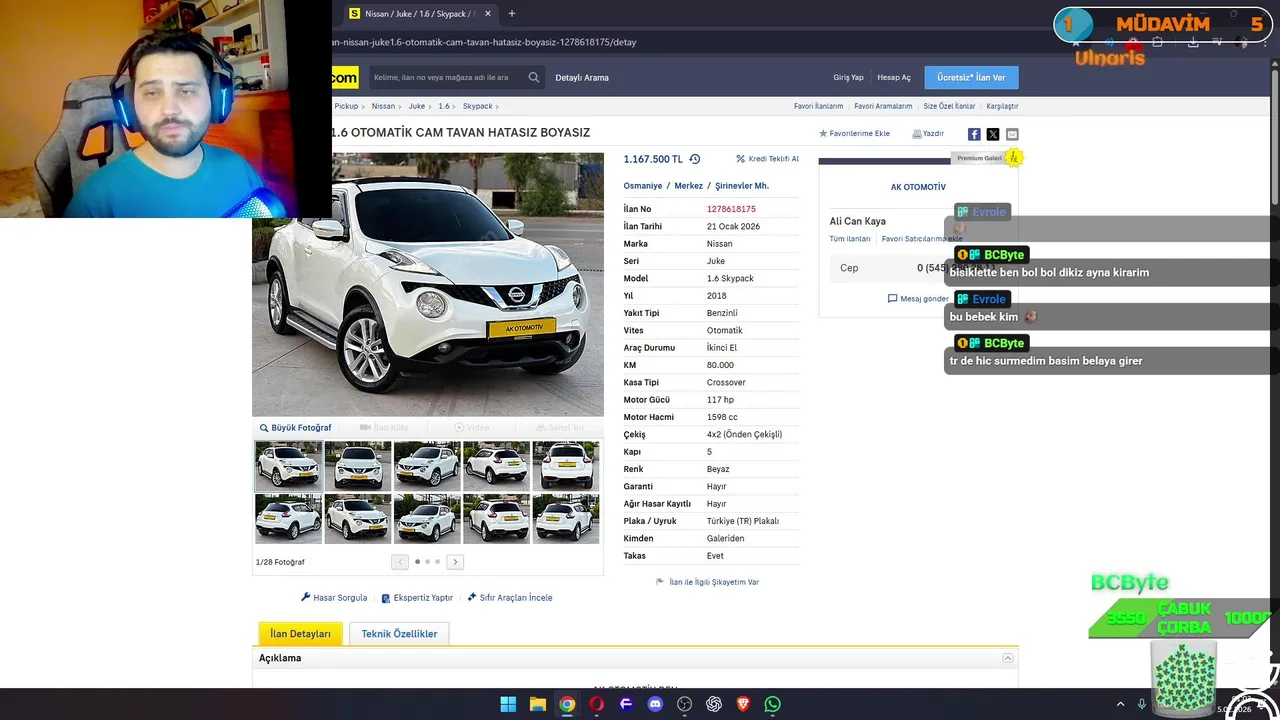Image resolution: width=1280 pixels, height=720 pixels.
Task: Open ChatGPT from taskbar
Action: [714, 704]
